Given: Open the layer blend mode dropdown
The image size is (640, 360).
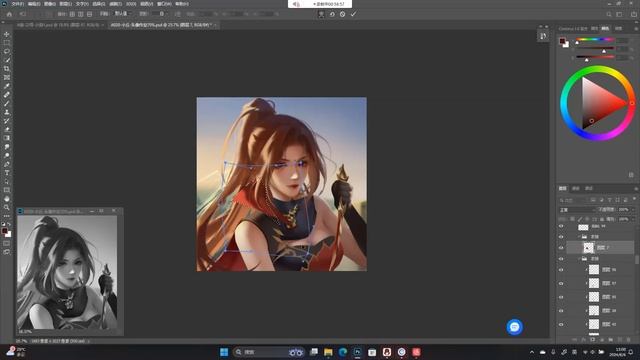Looking at the screenshot, I should 577,209.
